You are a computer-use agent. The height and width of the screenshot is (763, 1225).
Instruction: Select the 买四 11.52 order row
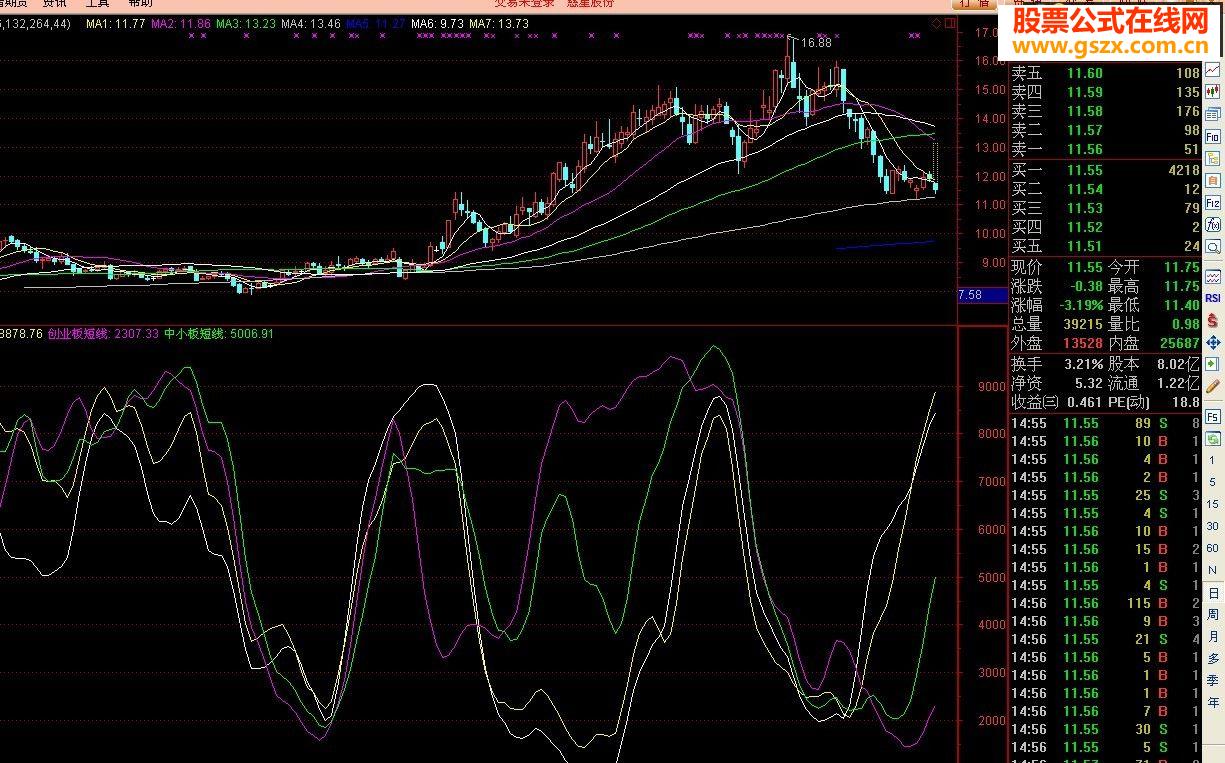[x=1105, y=227]
